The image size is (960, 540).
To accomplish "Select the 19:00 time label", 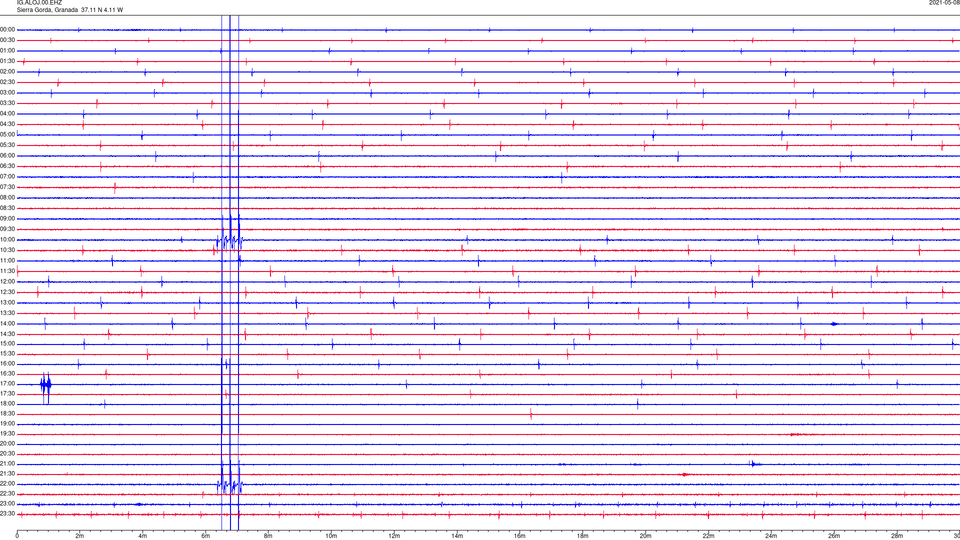I will [x=8, y=424].
